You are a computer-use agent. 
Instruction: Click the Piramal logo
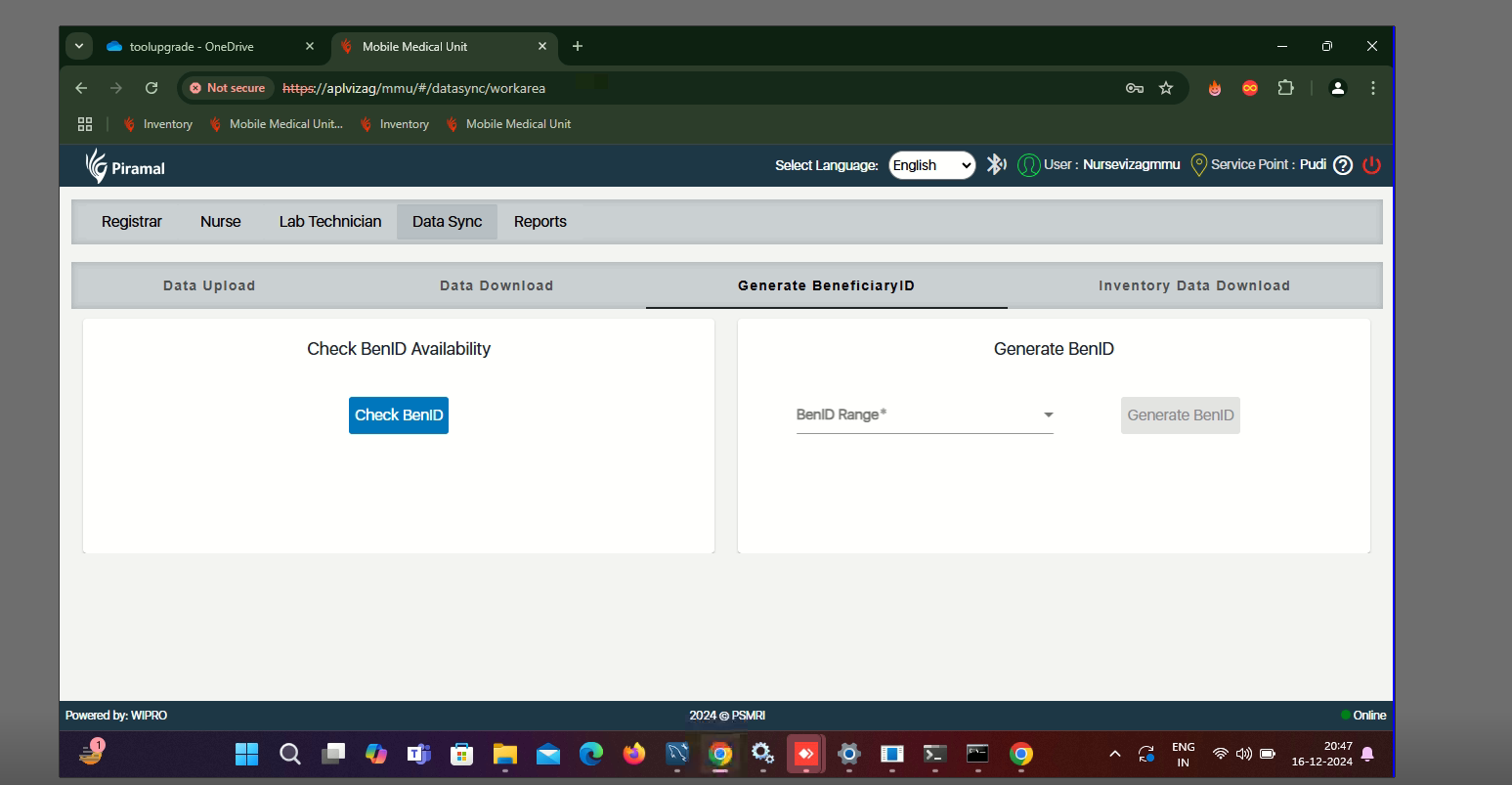tap(124, 166)
